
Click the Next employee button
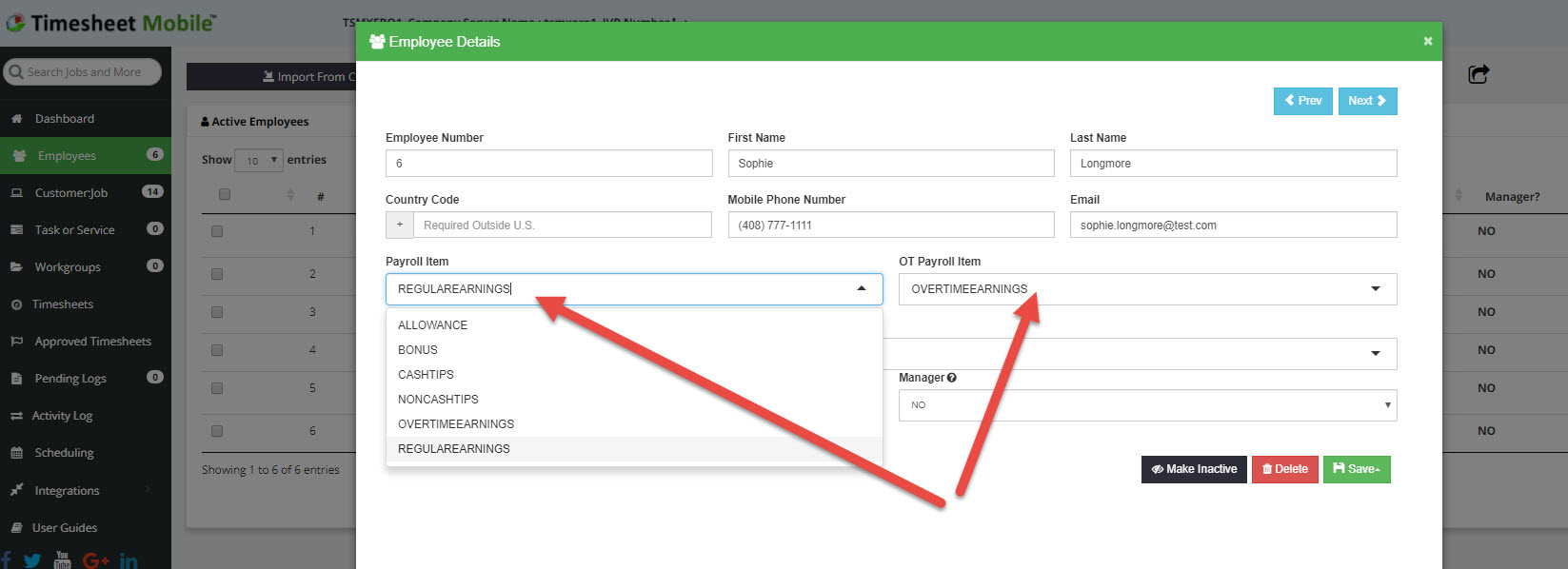pos(1367,101)
